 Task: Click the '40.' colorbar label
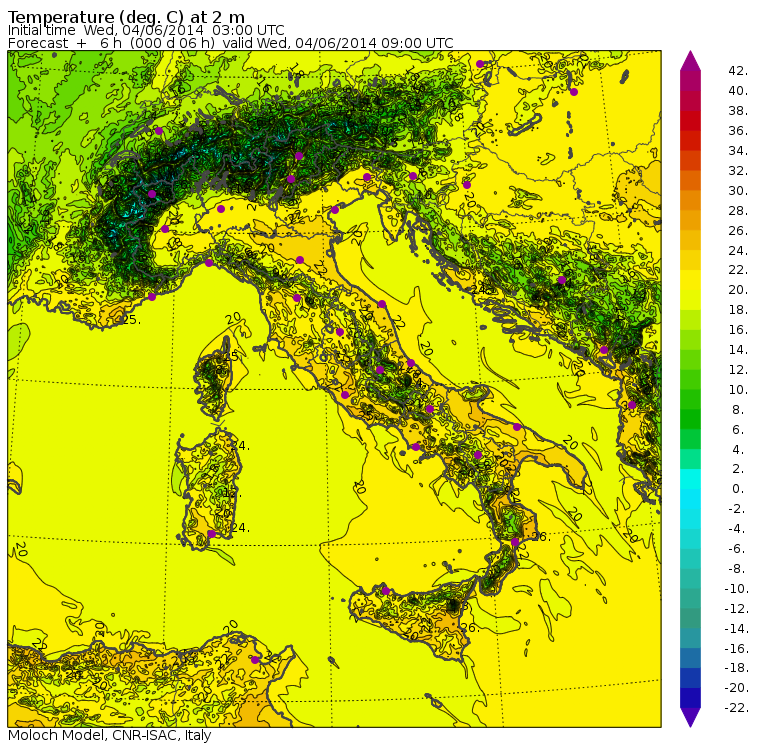(x=738, y=91)
